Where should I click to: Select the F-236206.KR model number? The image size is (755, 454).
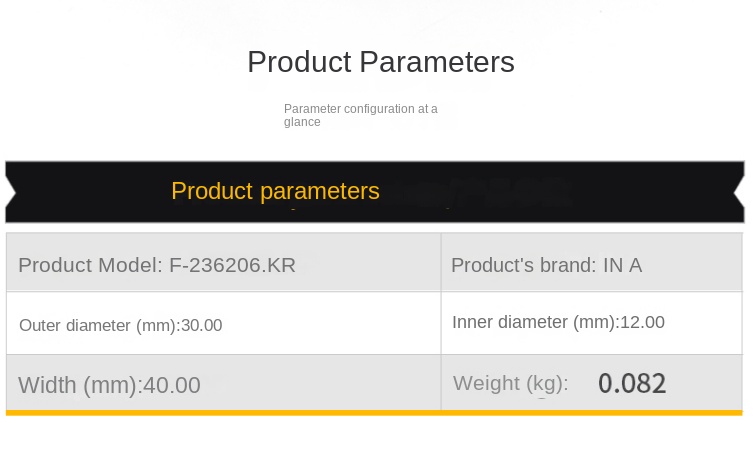pos(233,265)
